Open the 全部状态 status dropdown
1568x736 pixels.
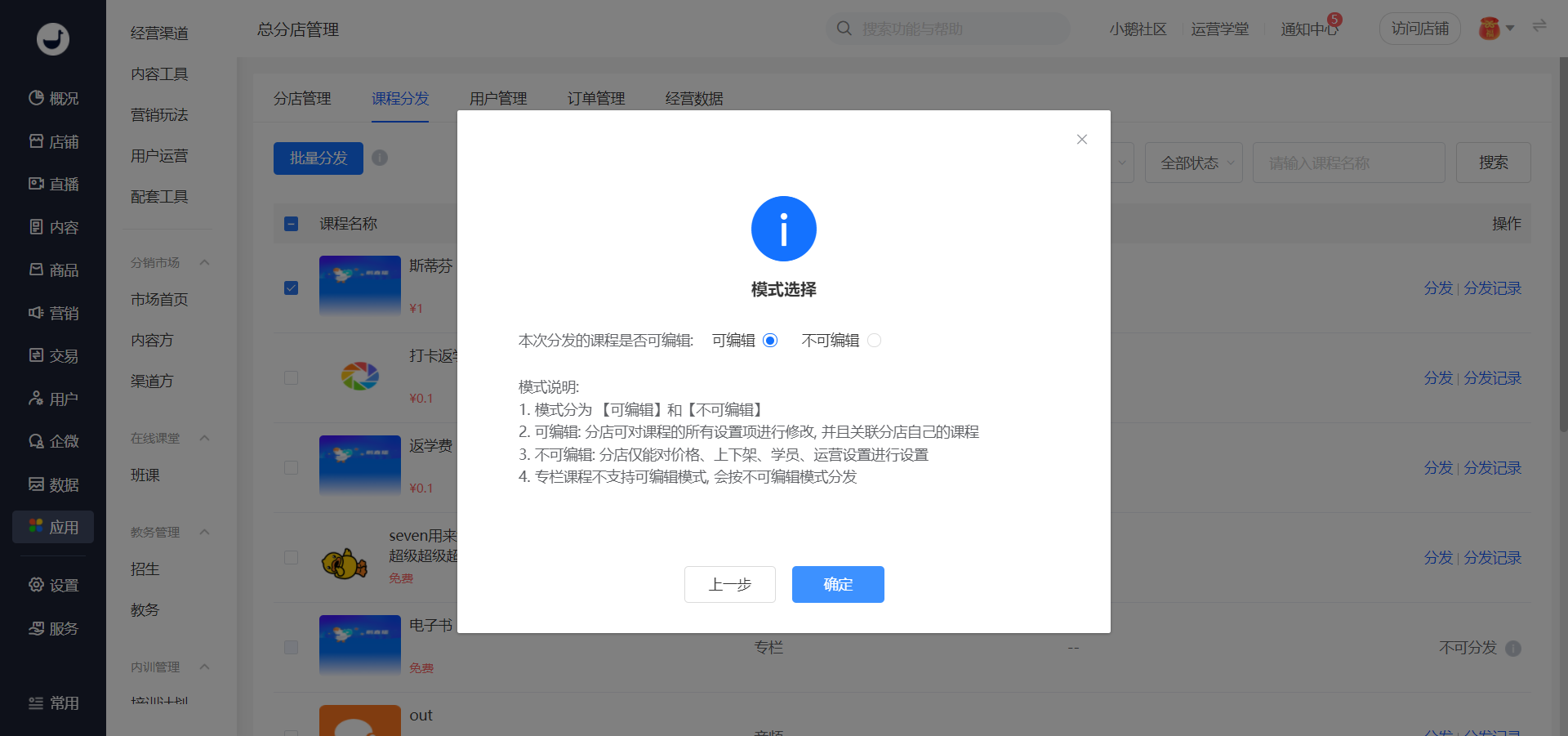1193,163
